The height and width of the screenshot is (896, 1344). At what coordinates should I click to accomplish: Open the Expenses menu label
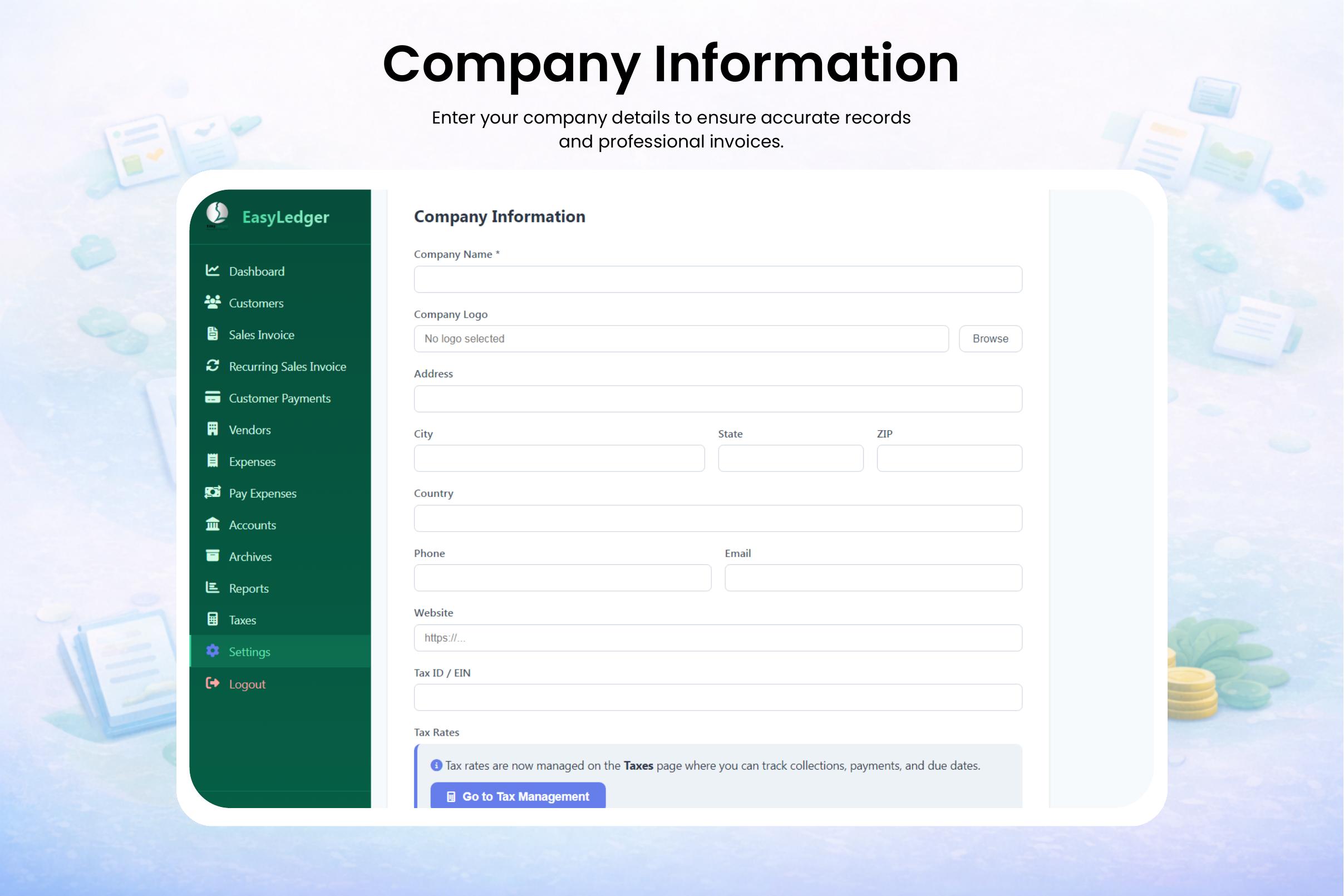pyautogui.click(x=252, y=462)
